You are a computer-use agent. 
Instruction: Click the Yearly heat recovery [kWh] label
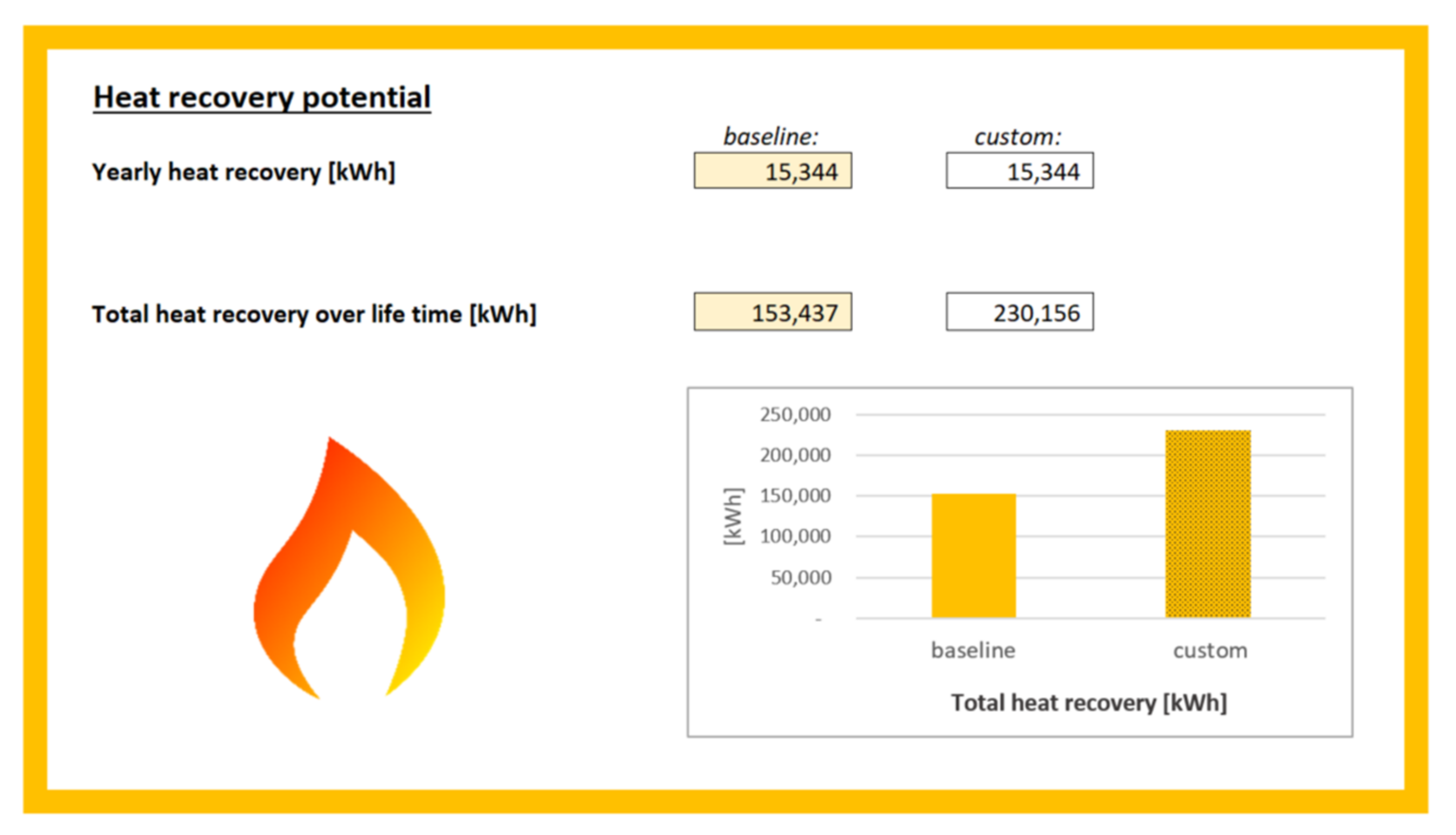243,171
